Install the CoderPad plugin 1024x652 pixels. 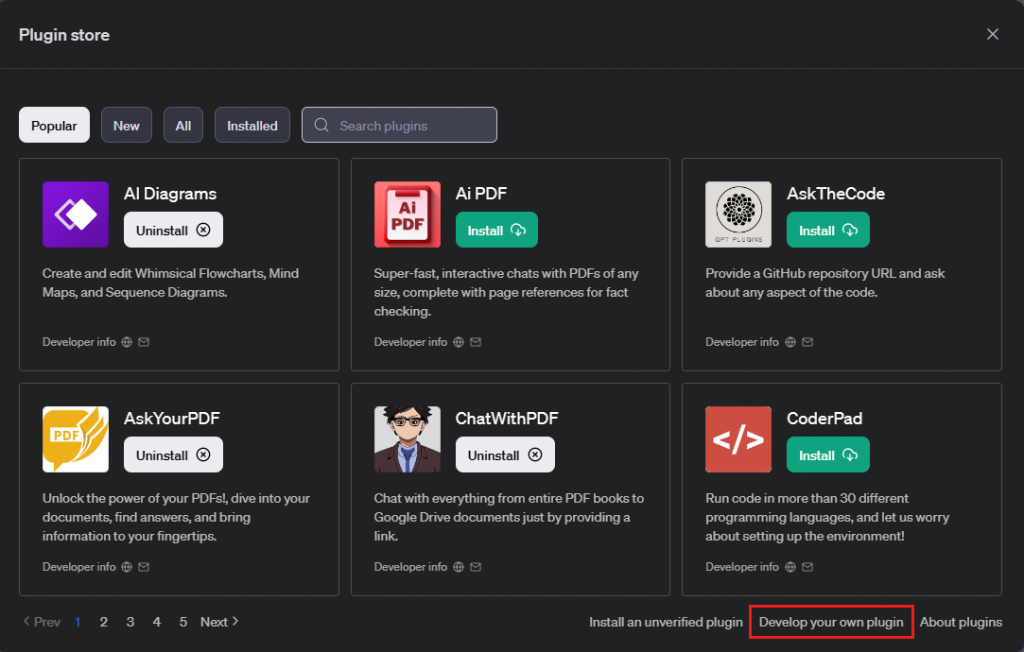[827, 455]
